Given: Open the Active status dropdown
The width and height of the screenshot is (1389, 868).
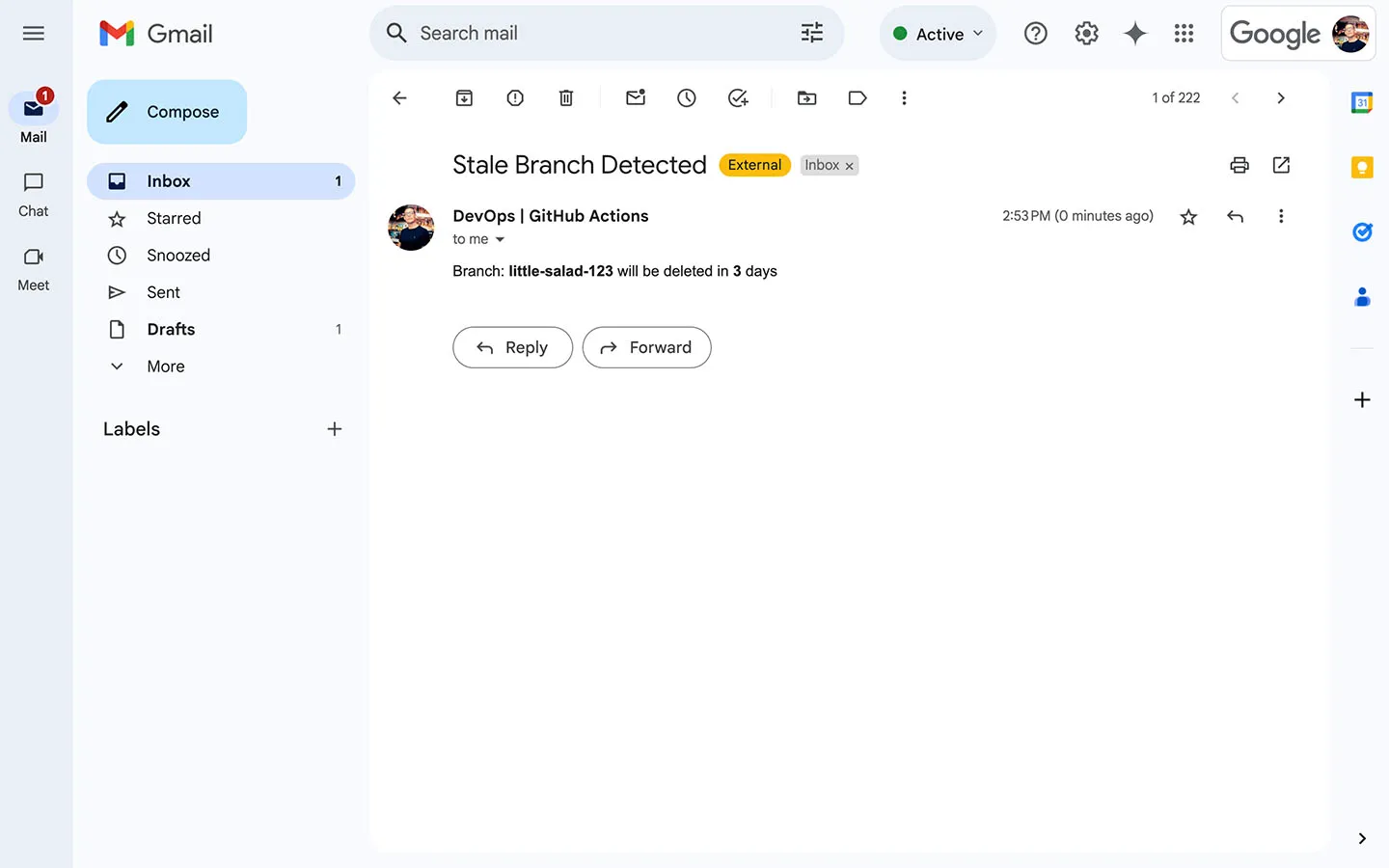Looking at the screenshot, I should click(x=938, y=34).
